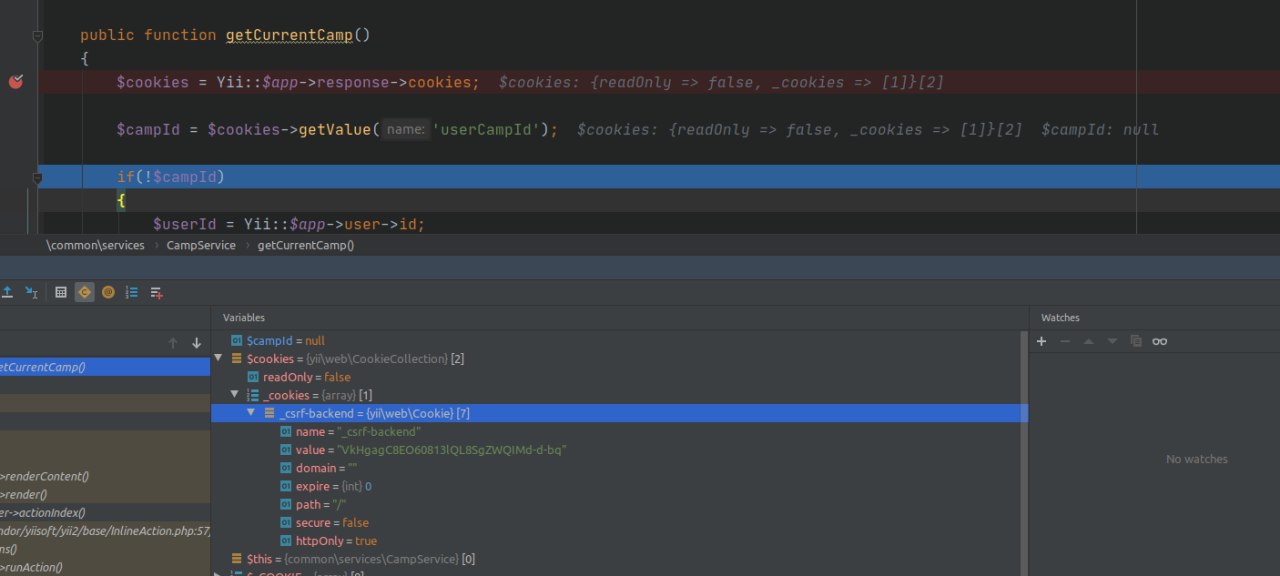Select next frame with down arrow
The width and height of the screenshot is (1280, 576).
[x=196, y=343]
